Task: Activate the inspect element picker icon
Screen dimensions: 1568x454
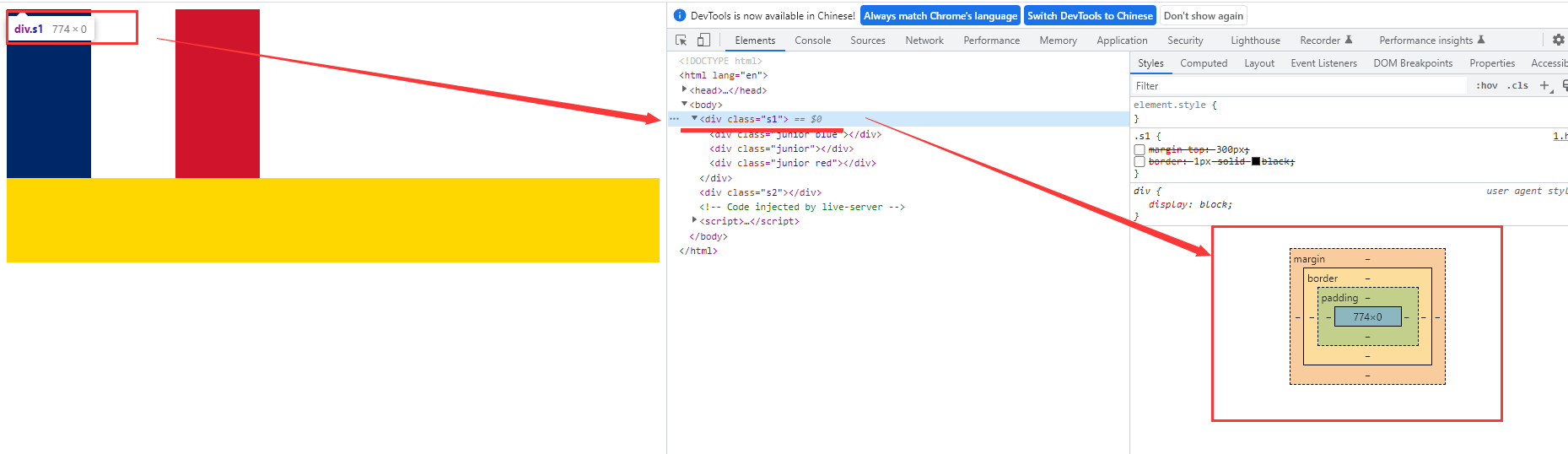Action: [681, 40]
